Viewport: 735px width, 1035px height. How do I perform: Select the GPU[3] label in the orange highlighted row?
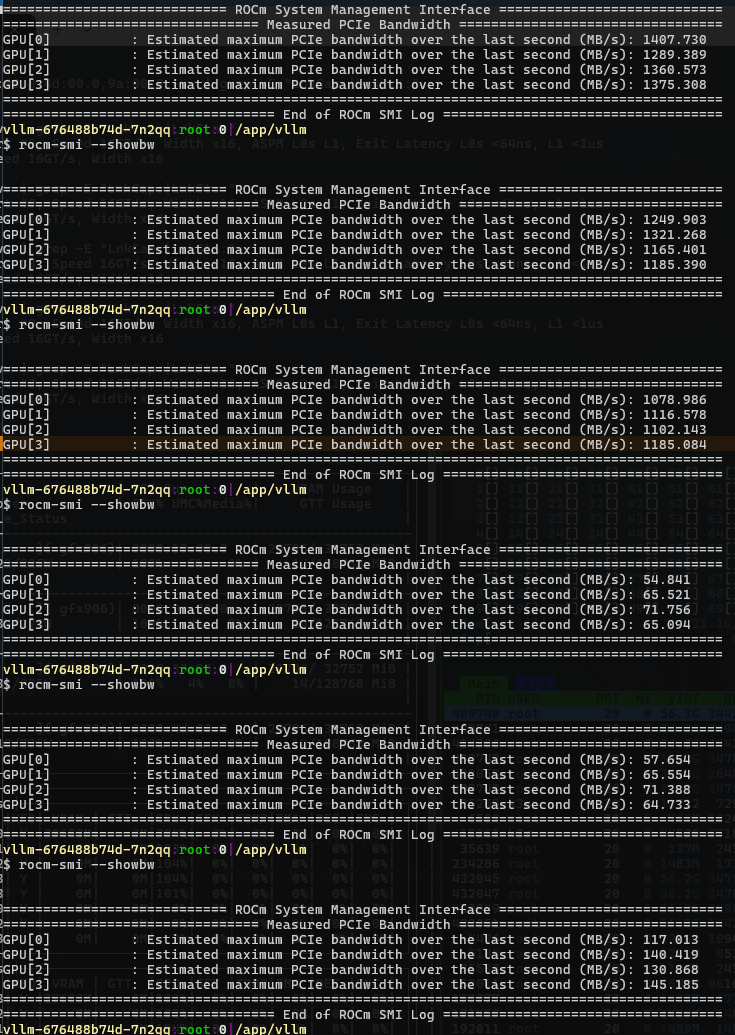[x=26, y=445]
